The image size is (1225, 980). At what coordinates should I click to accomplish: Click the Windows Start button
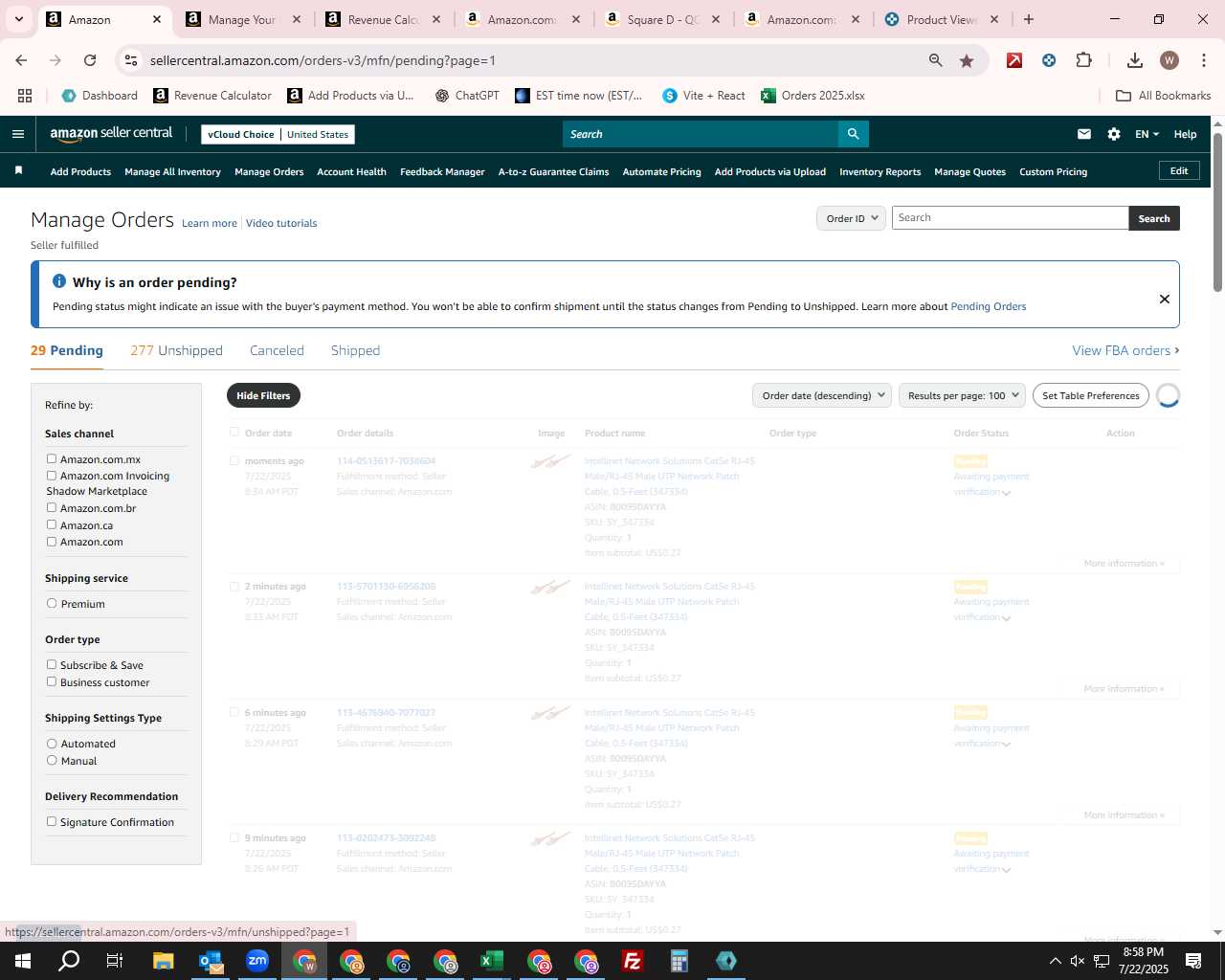pos(23,961)
